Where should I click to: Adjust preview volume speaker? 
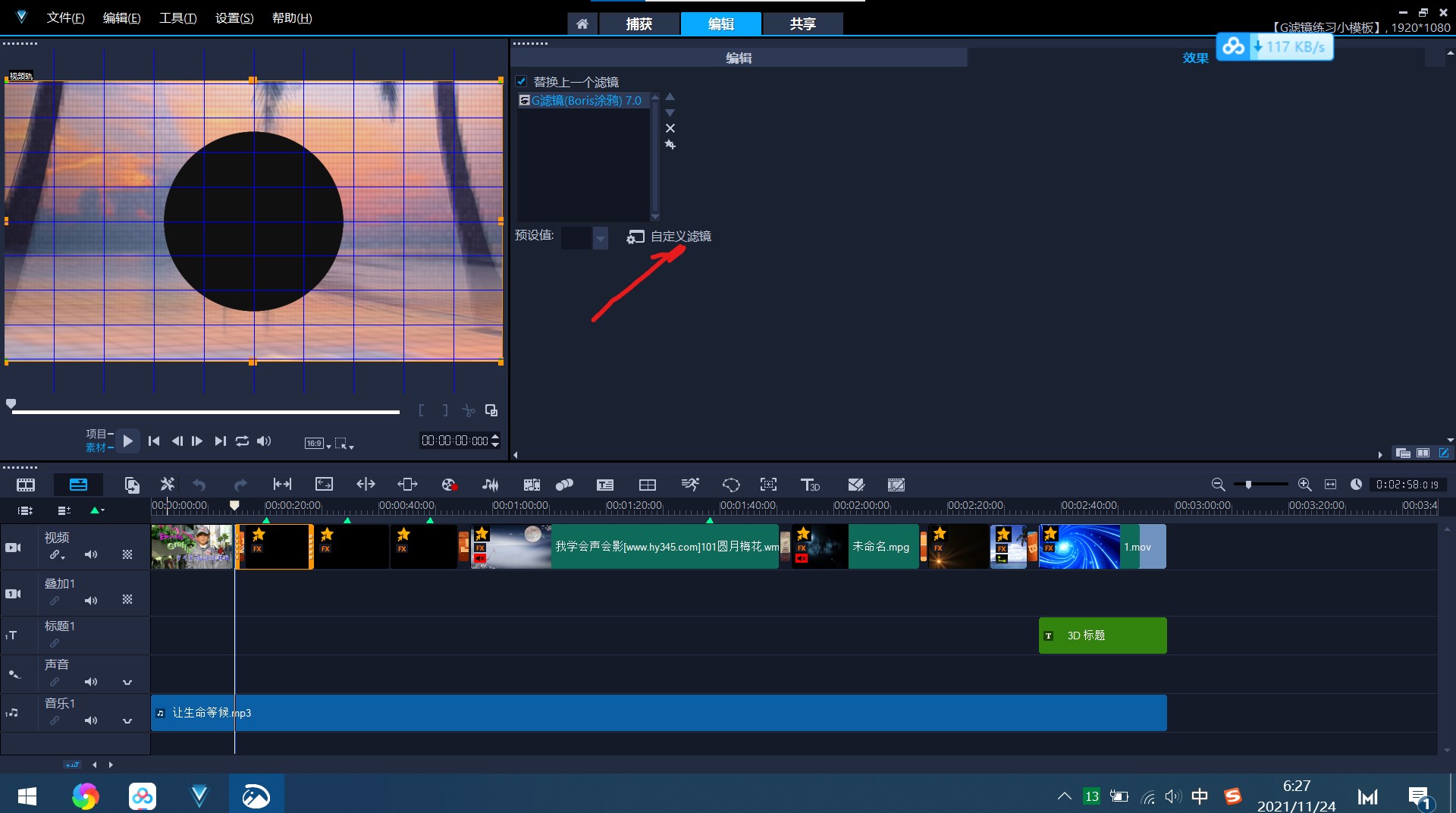point(264,441)
